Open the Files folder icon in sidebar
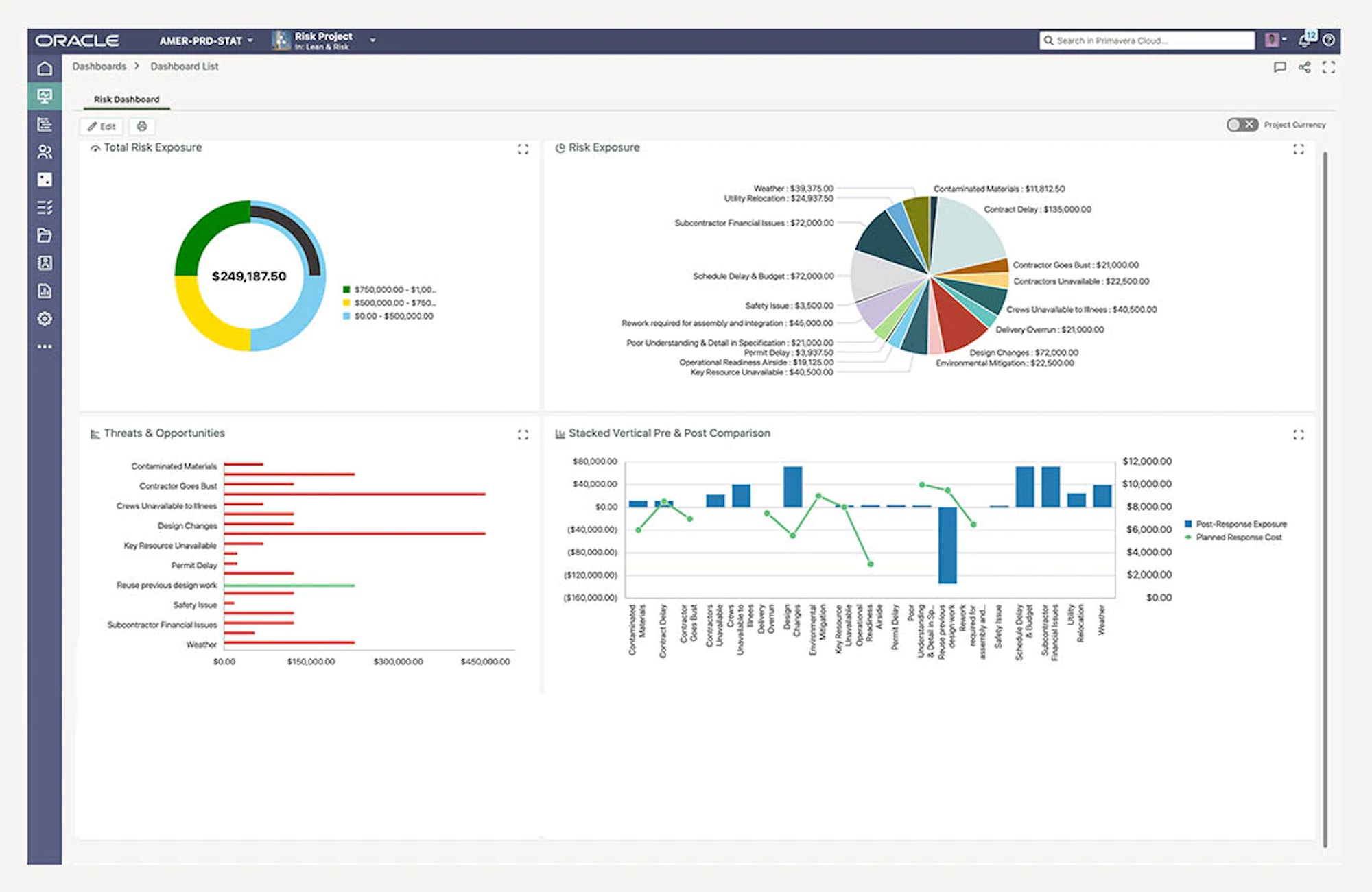This screenshot has width=1372, height=892. 45,235
